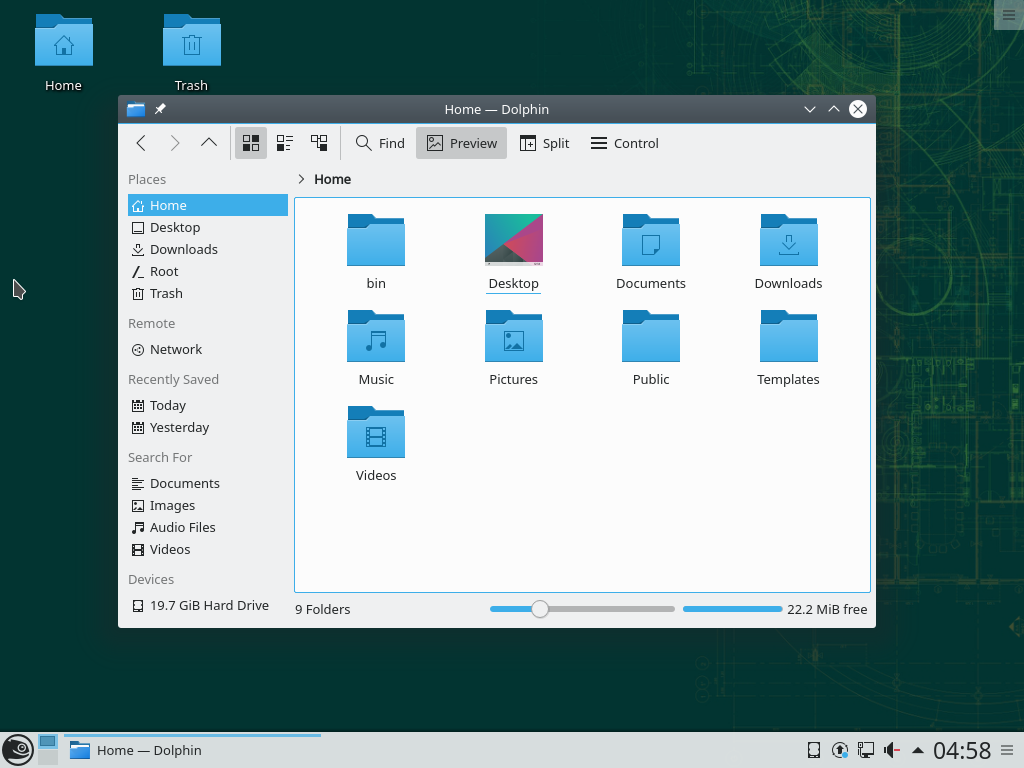Switch to Icons view mode
The height and width of the screenshot is (768, 1024).
[251, 143]
